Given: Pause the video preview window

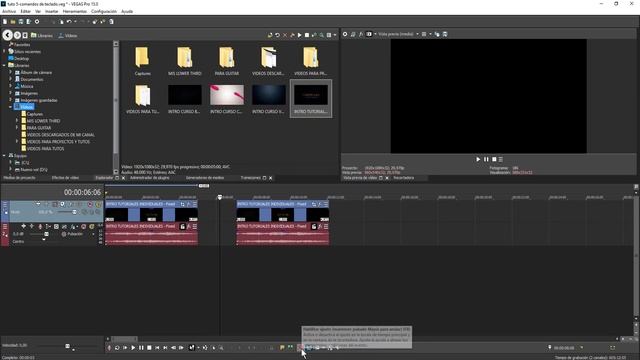Looking at the screenshot, I should click(x=486, y=160).
